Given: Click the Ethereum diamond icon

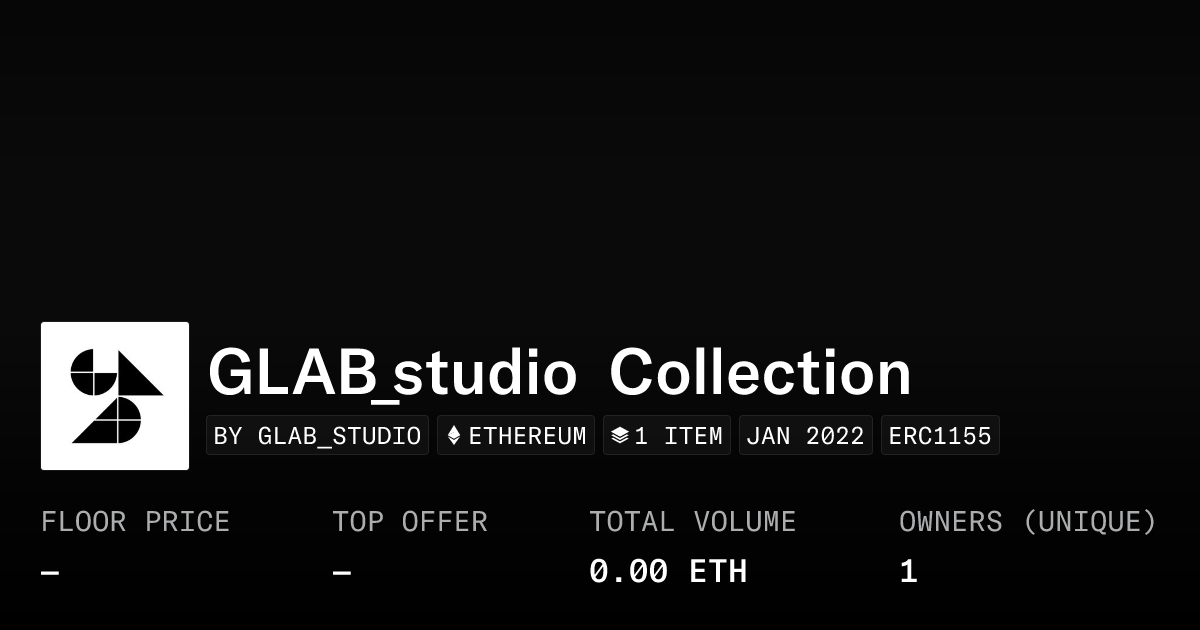Looking at the screenshot, I should click(x=454, y=436).
